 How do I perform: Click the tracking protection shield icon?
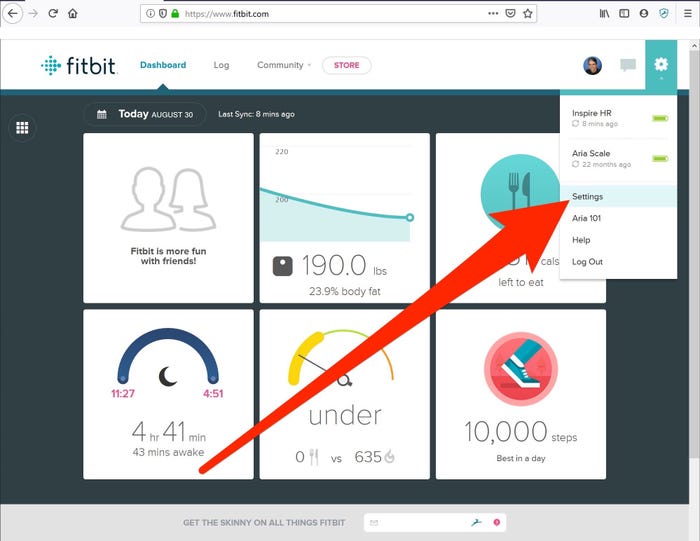pyautogui.click(x=163, y=13)
